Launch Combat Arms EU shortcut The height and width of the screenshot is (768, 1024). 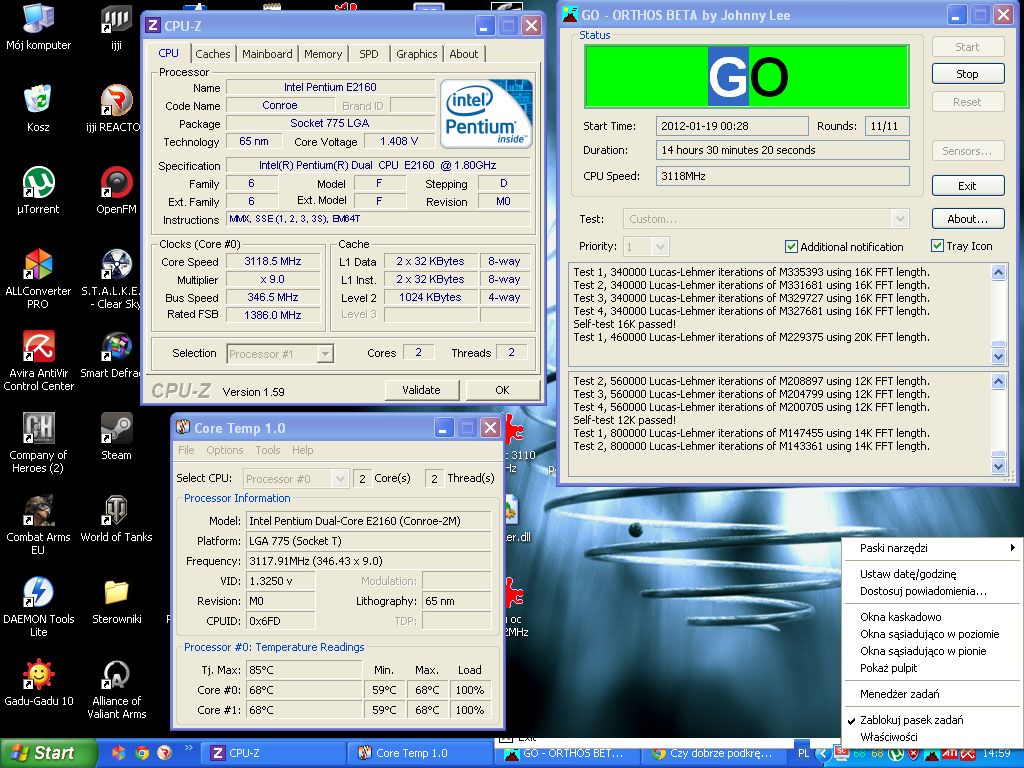point(39,510)
